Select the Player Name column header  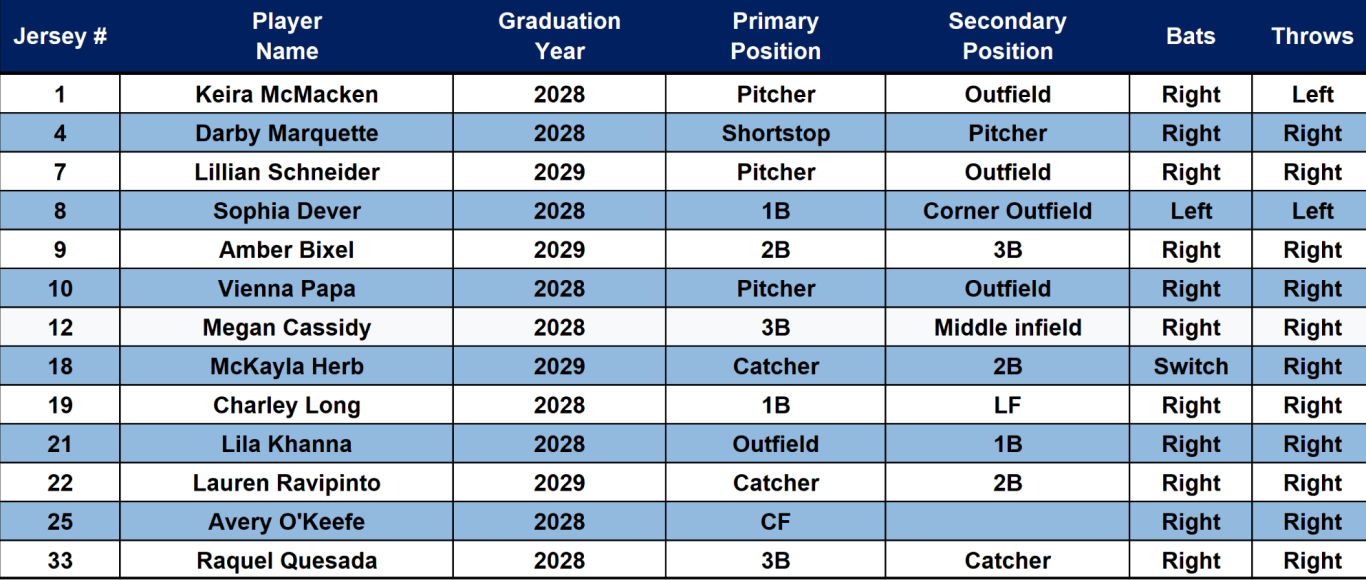287,37
